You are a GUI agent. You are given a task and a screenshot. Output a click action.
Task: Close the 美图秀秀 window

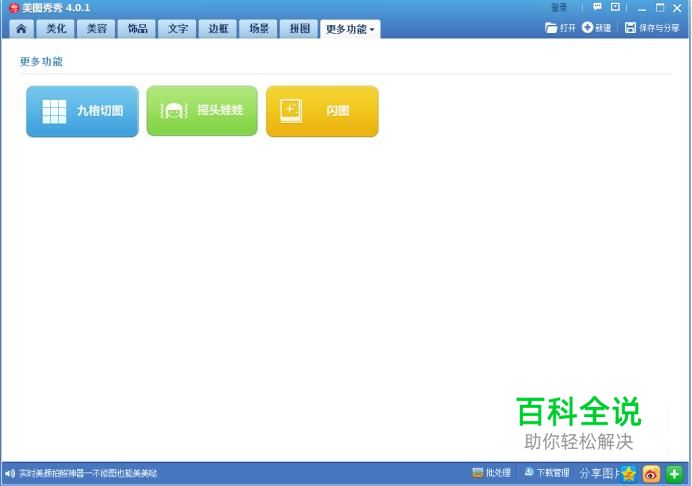click(677, 8)
